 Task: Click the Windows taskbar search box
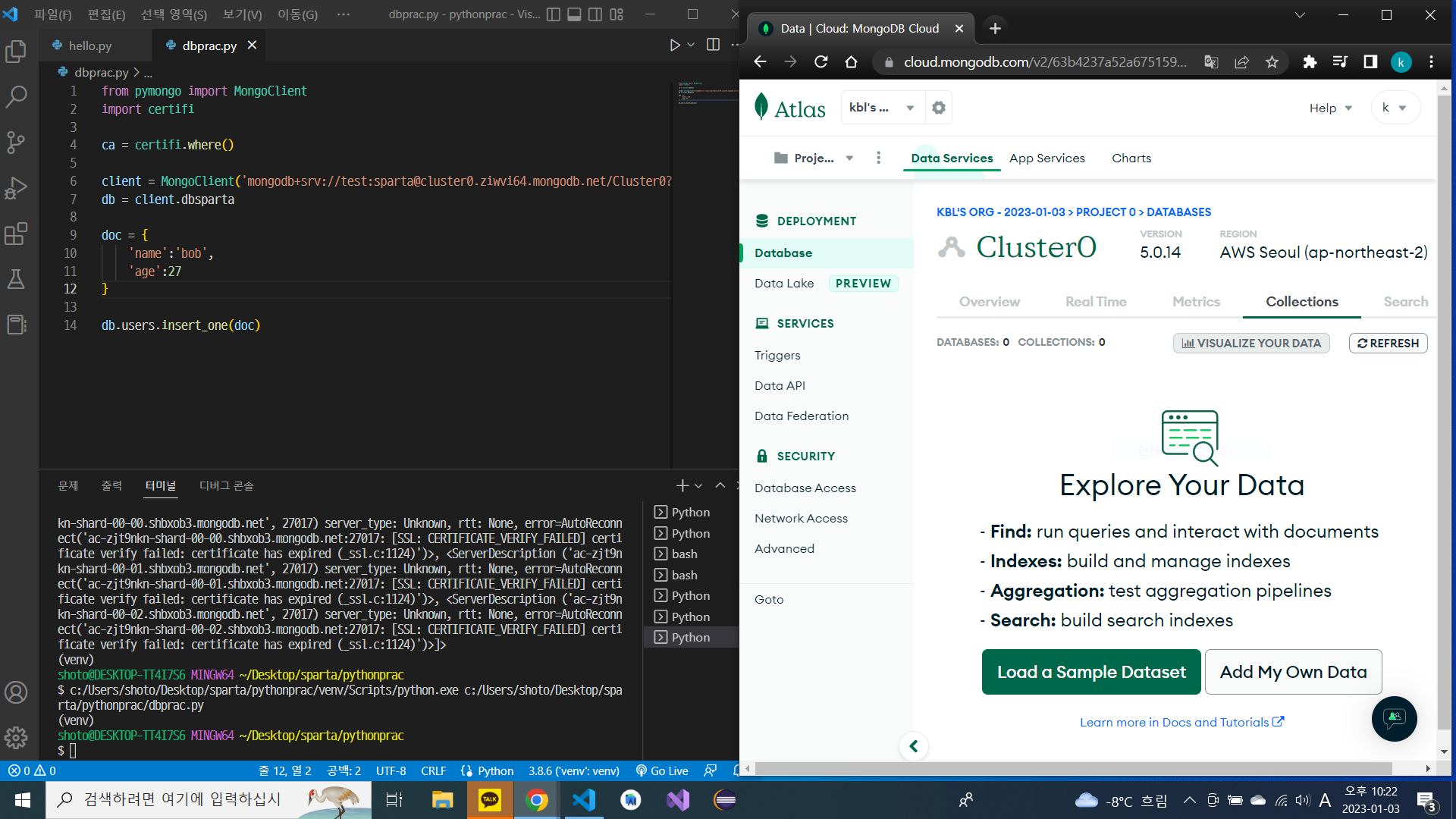click(209, 799)
